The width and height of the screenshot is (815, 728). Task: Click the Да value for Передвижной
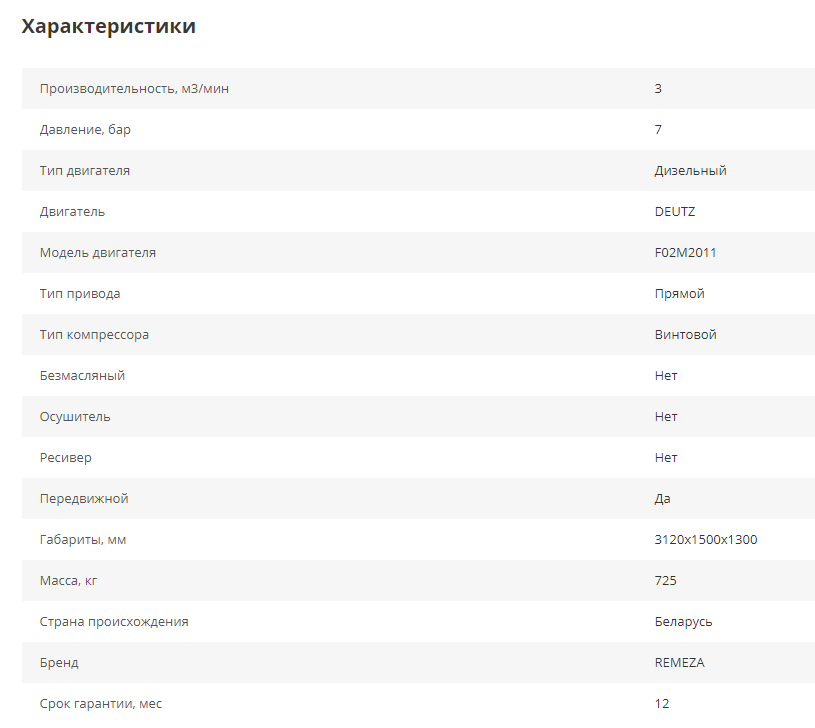point(663,499)
